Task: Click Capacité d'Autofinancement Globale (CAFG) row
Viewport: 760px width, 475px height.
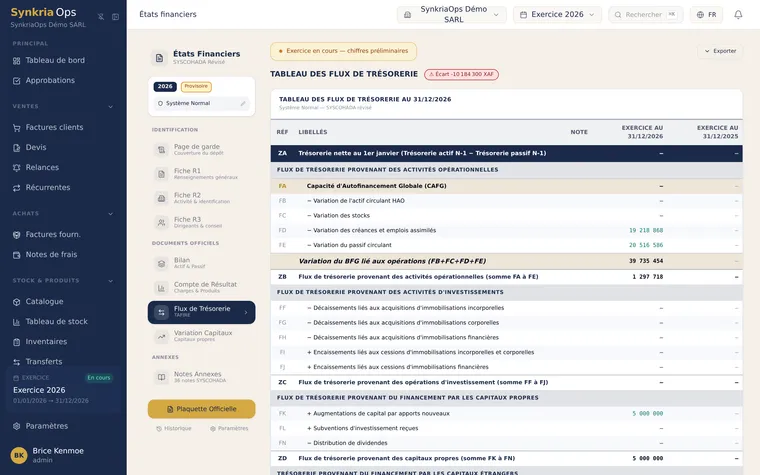Action: 507,186
